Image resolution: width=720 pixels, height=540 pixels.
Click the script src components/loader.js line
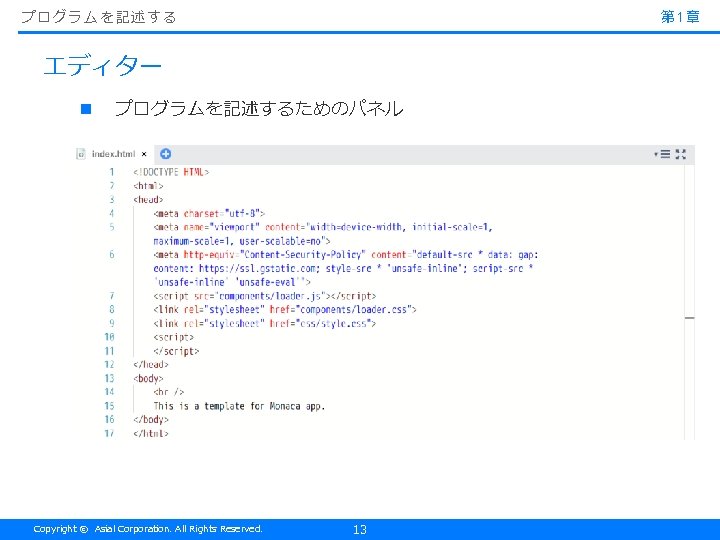tap(264, 296)
